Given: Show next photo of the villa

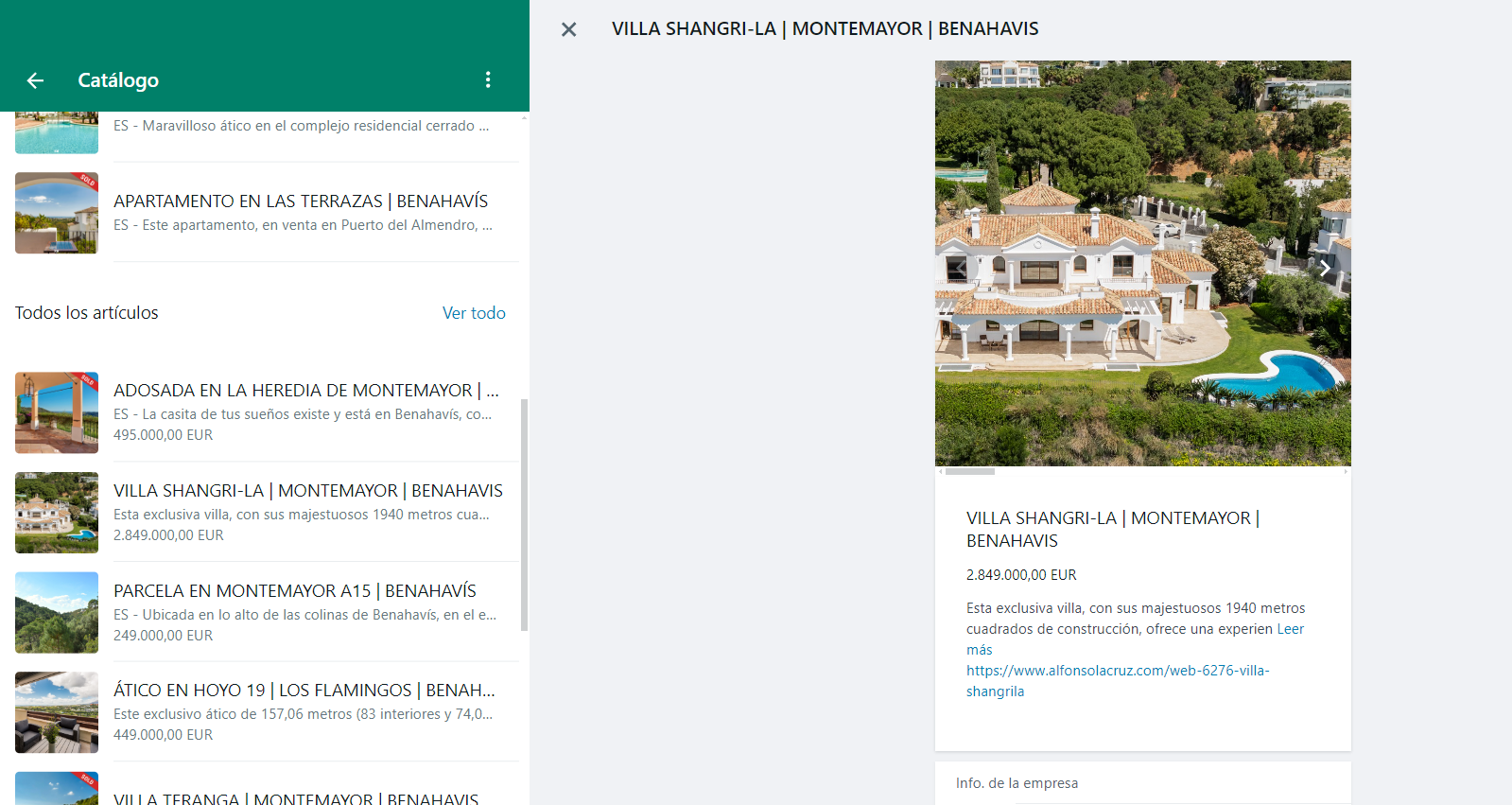Looking at the screenshot, I should point(1325,269).
